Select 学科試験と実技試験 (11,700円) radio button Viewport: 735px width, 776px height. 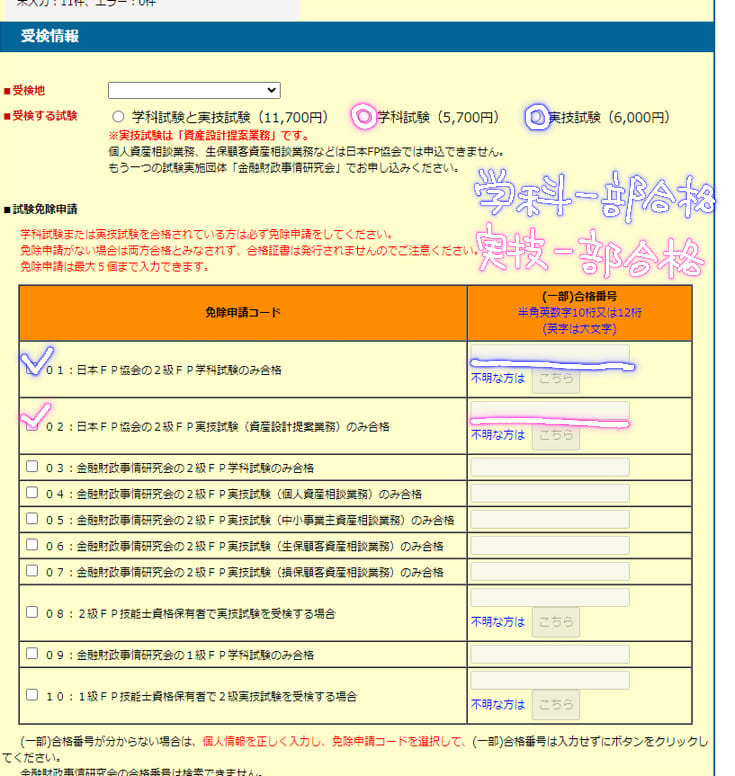pos(119,117)
